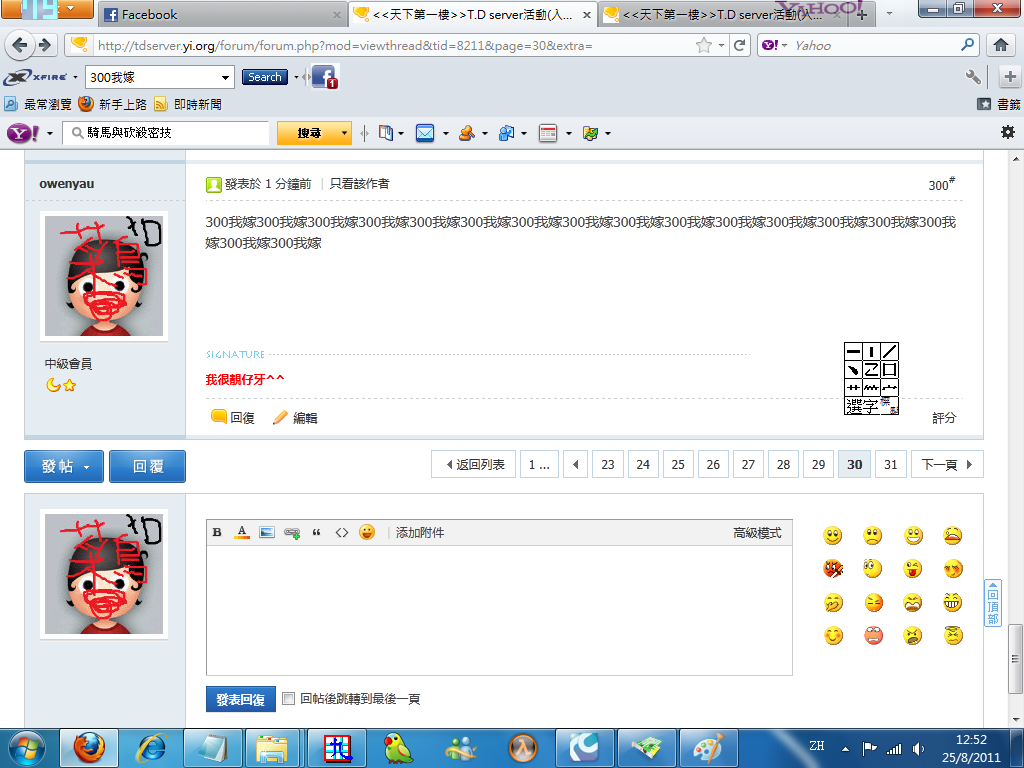The width and height of the screenshot is (1024, 768).
Task: Click the volume icon in system tray
Action: (x=918, y=749)
